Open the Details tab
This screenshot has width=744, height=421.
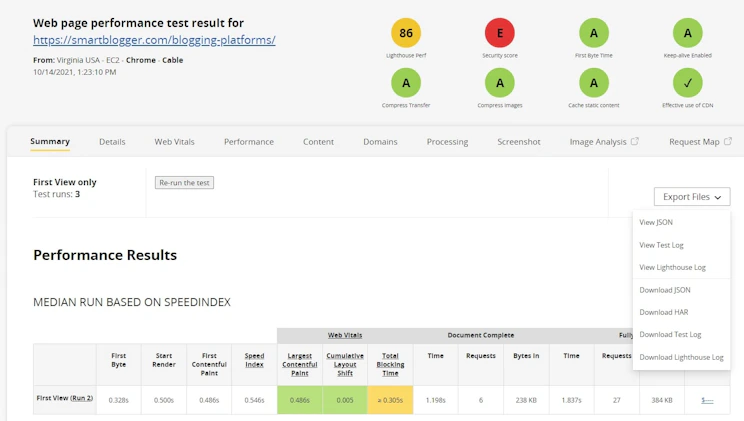pos(112,141)
